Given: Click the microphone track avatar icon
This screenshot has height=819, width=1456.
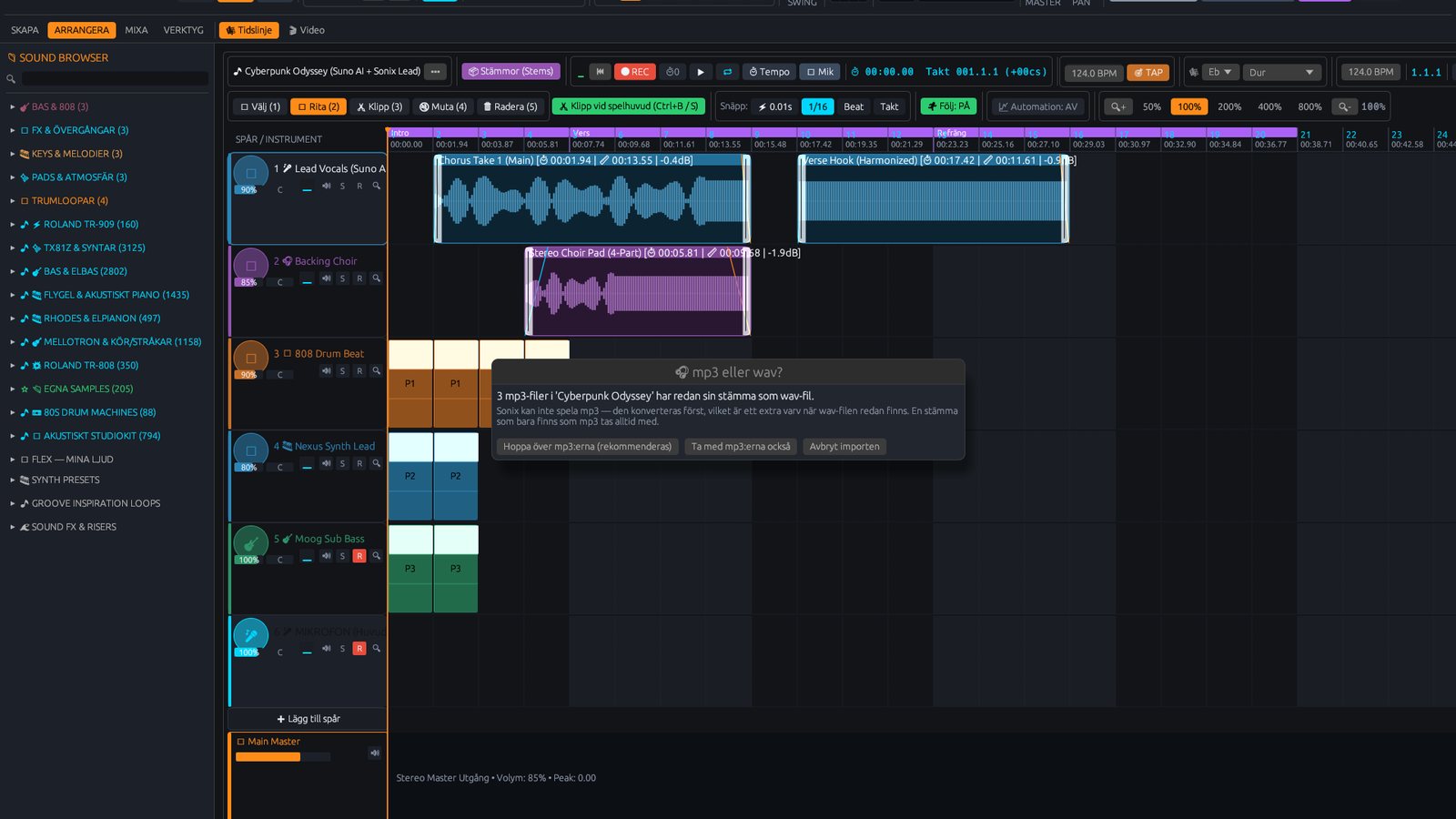Looking at the screenshot, I should pyautogui.click(x=250, y=635).
